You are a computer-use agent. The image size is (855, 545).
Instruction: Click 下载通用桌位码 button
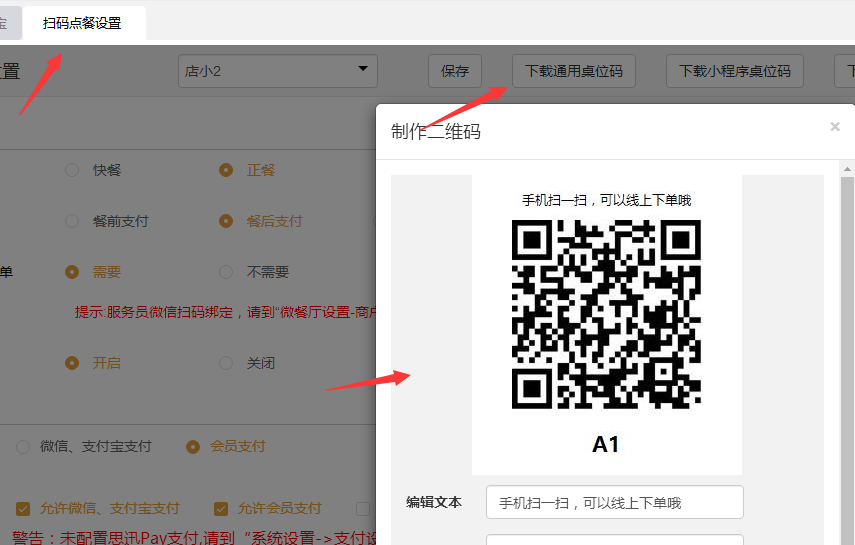click(x=574, y=71)
